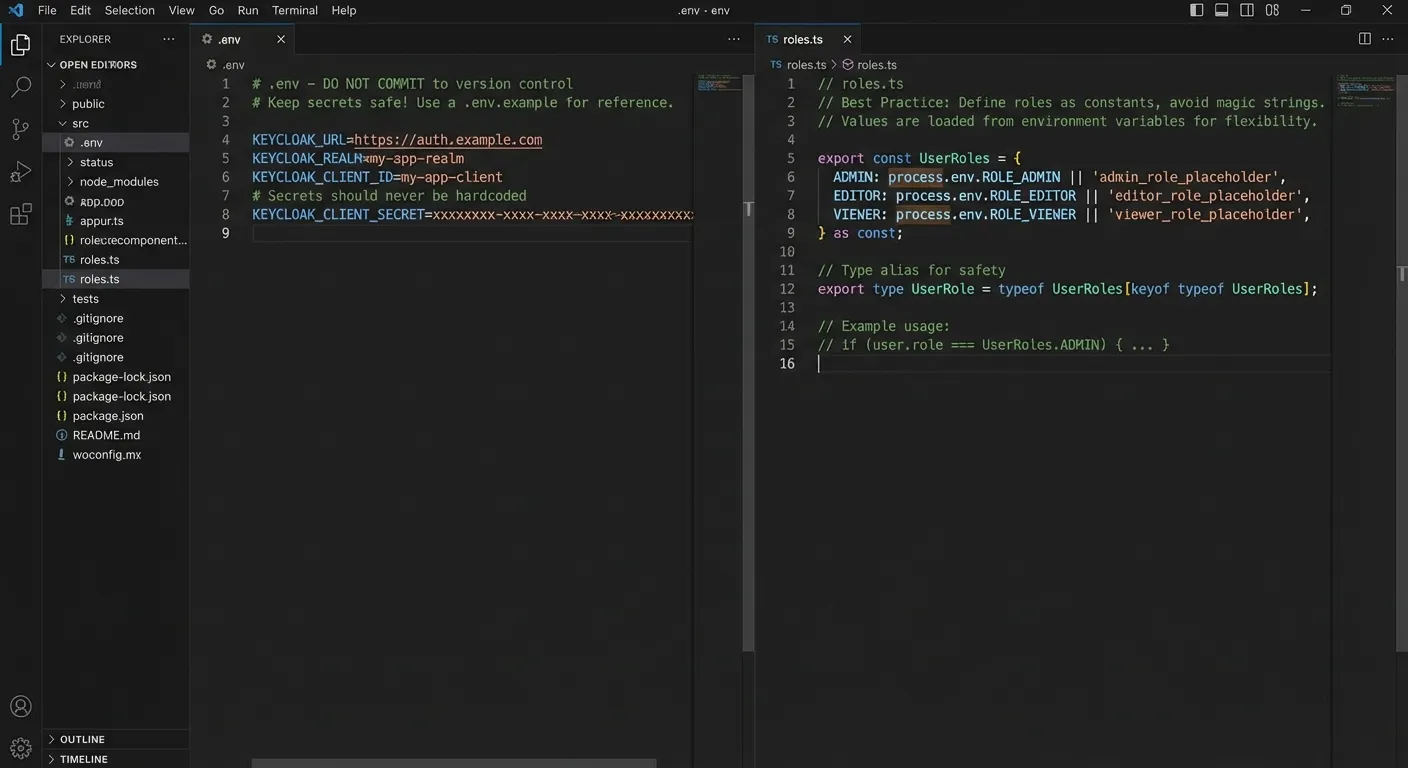
Task: Open the https://auth.example.com link
Action: [x=448, y=140]
